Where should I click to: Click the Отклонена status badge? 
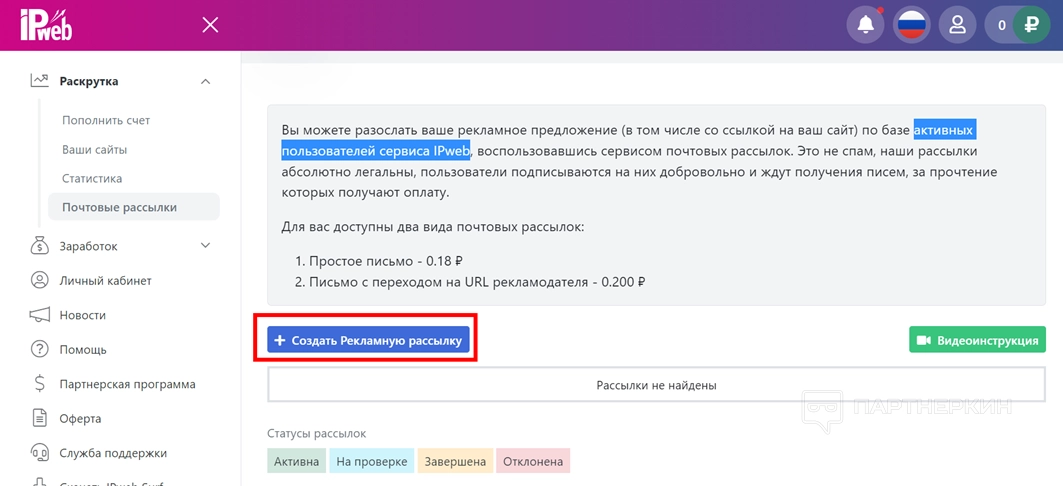(533, 462)
